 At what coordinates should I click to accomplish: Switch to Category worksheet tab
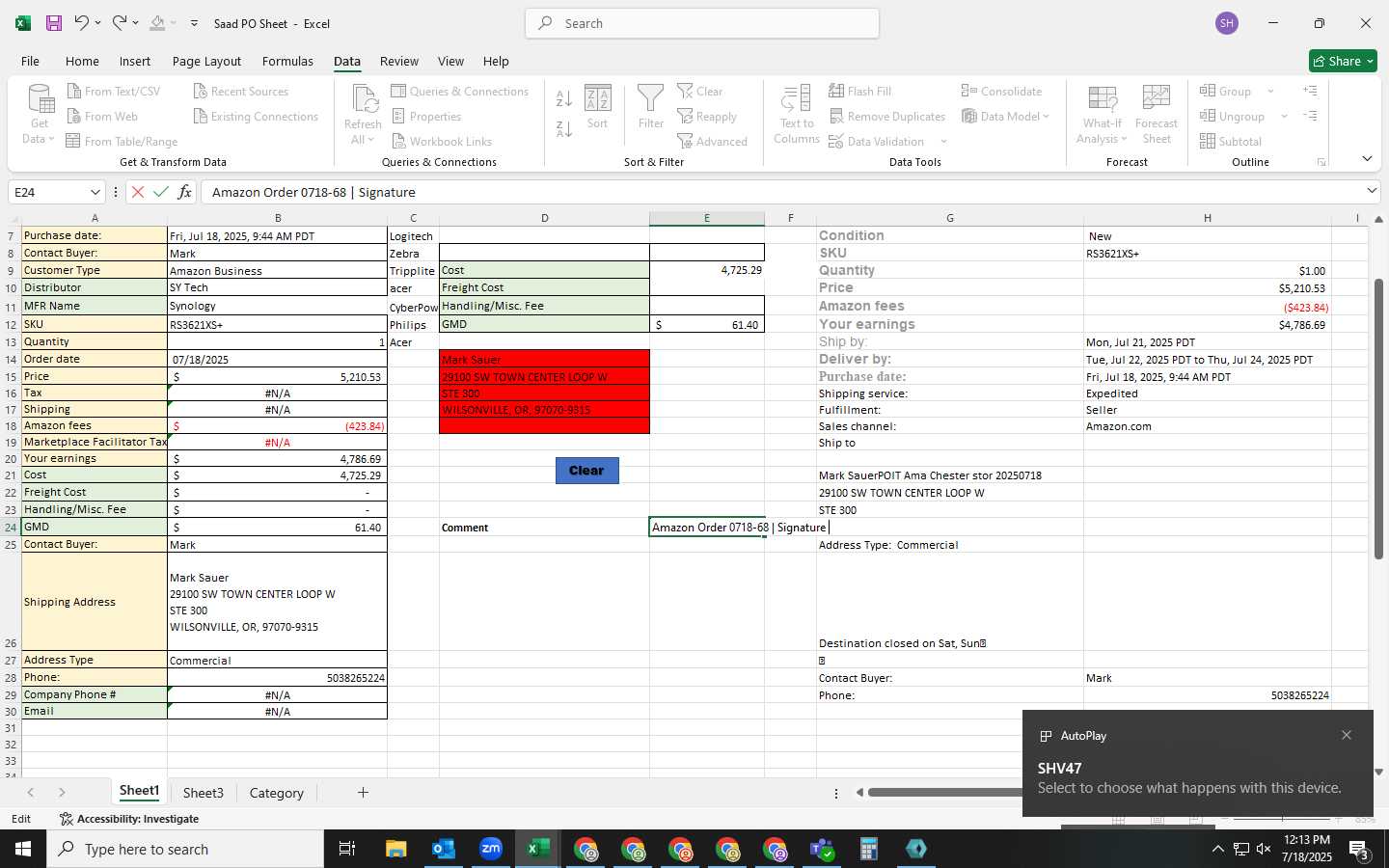coord(276,793)
